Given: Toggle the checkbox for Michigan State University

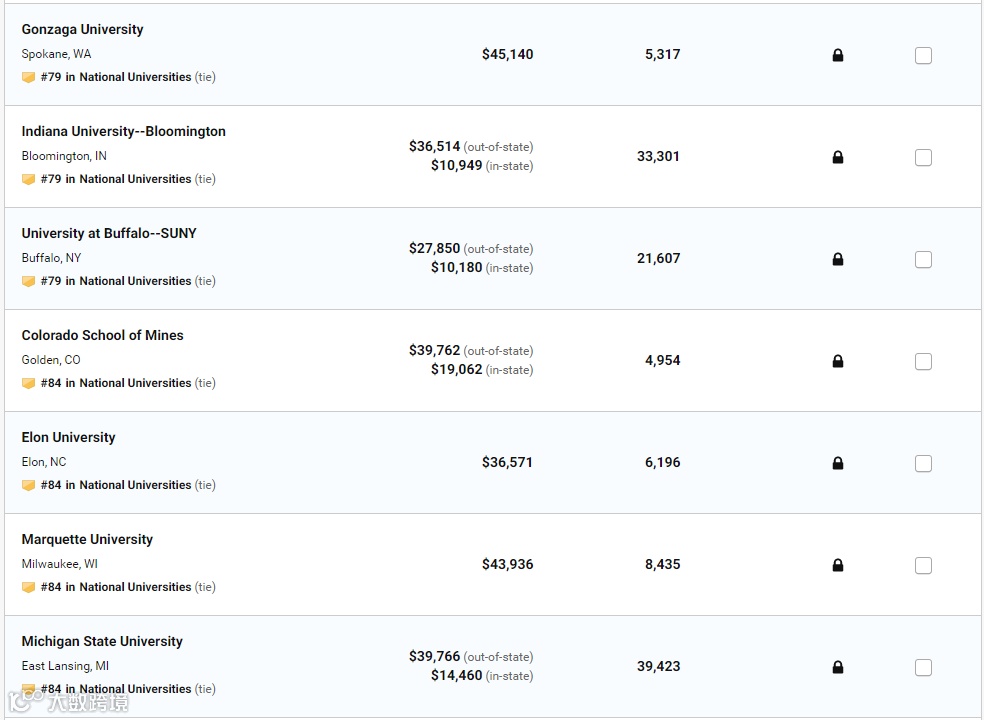Looking at the screenshot, I should [923, 668].
